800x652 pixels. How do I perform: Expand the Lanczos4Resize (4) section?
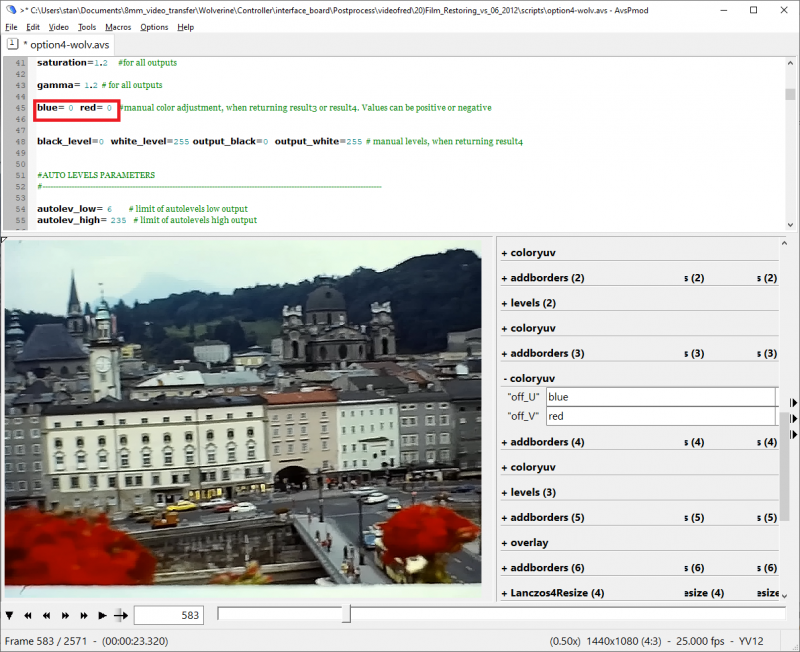[553, 593]
